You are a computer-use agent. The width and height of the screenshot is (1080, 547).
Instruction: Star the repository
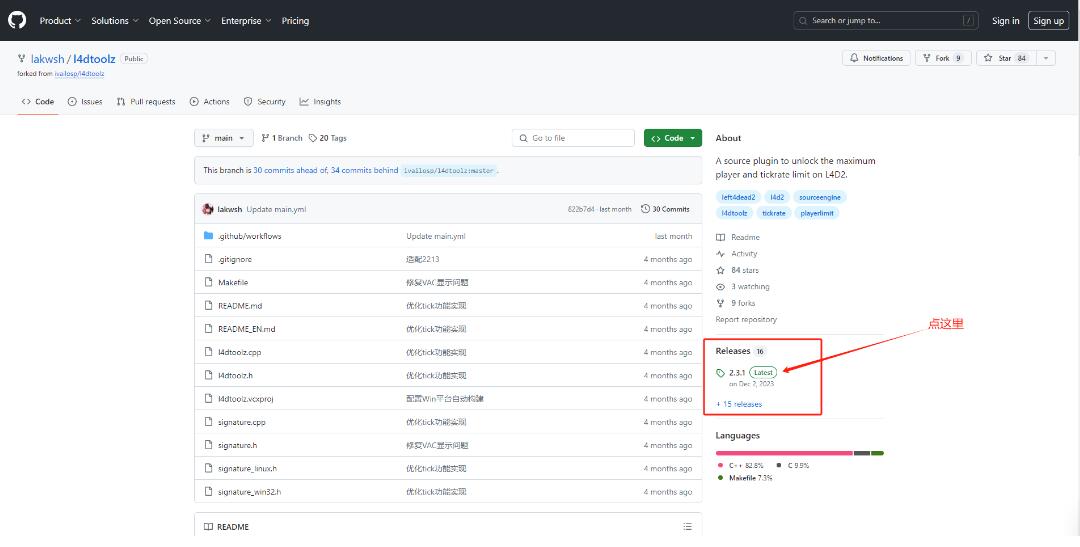(1006, 59)
